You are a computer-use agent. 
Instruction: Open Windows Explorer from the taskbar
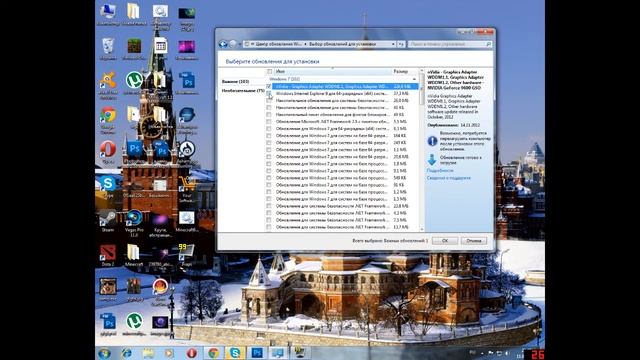pos(148,353)
